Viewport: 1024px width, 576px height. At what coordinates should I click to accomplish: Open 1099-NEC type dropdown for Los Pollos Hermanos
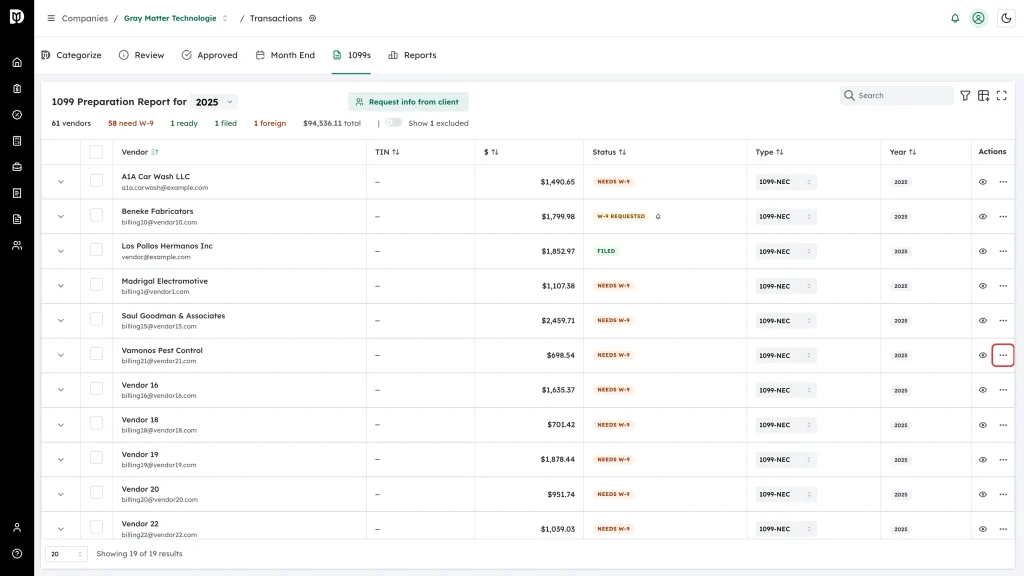[786, 251]
